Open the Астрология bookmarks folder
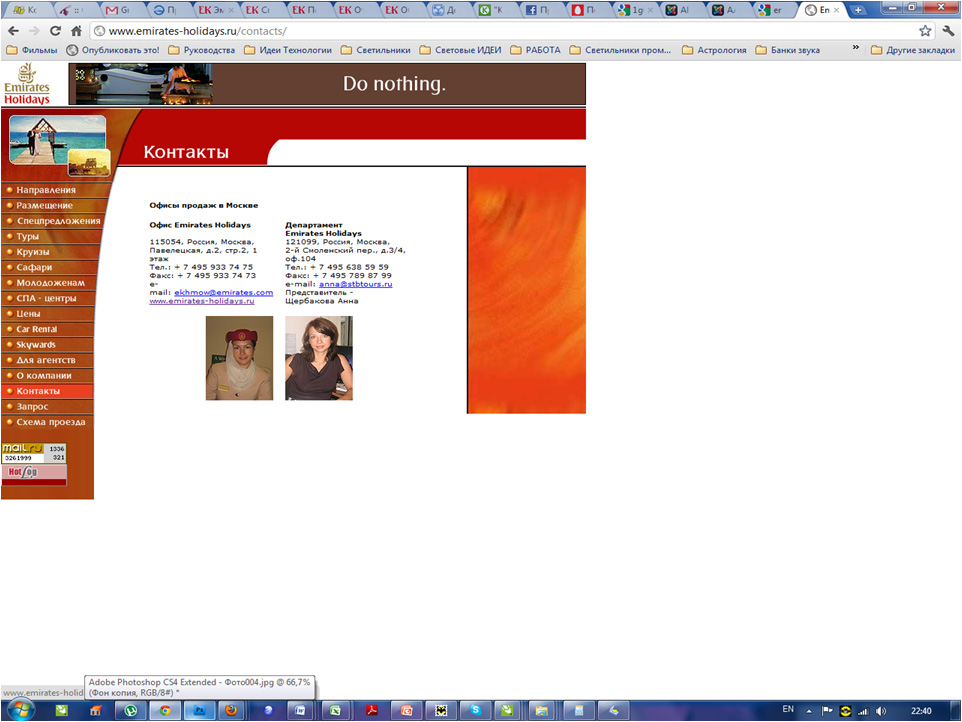 point(714,50)
